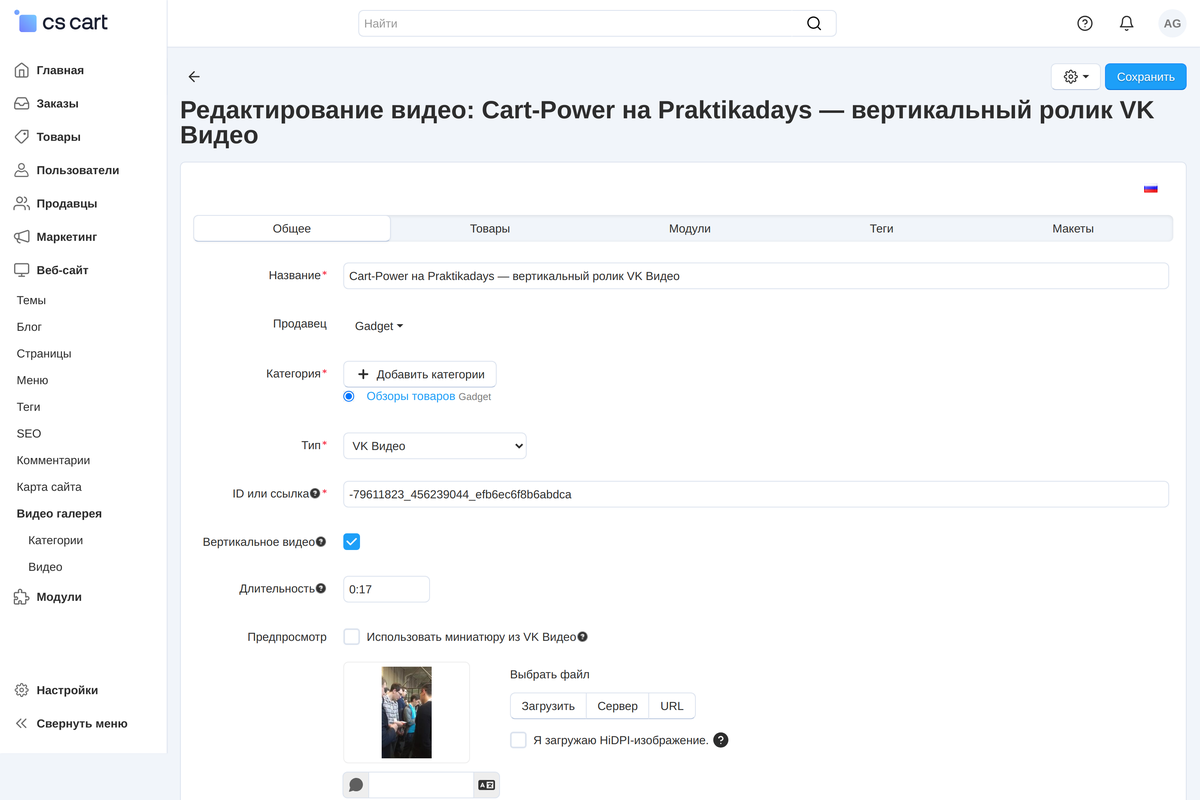
Task: Click the search magnifier icon
Action: 814,23
